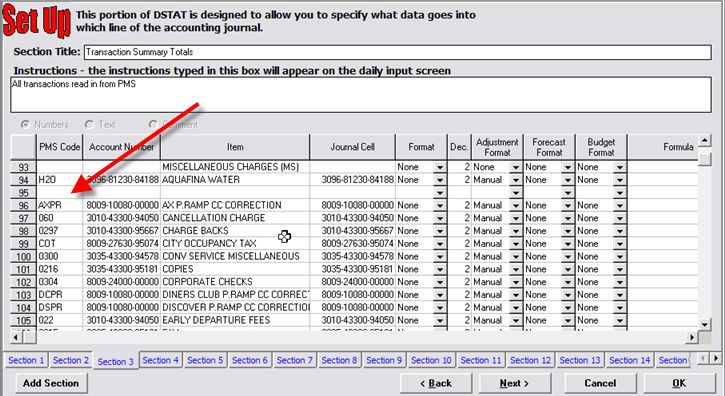Click the Section Title input field

[398, 52]
